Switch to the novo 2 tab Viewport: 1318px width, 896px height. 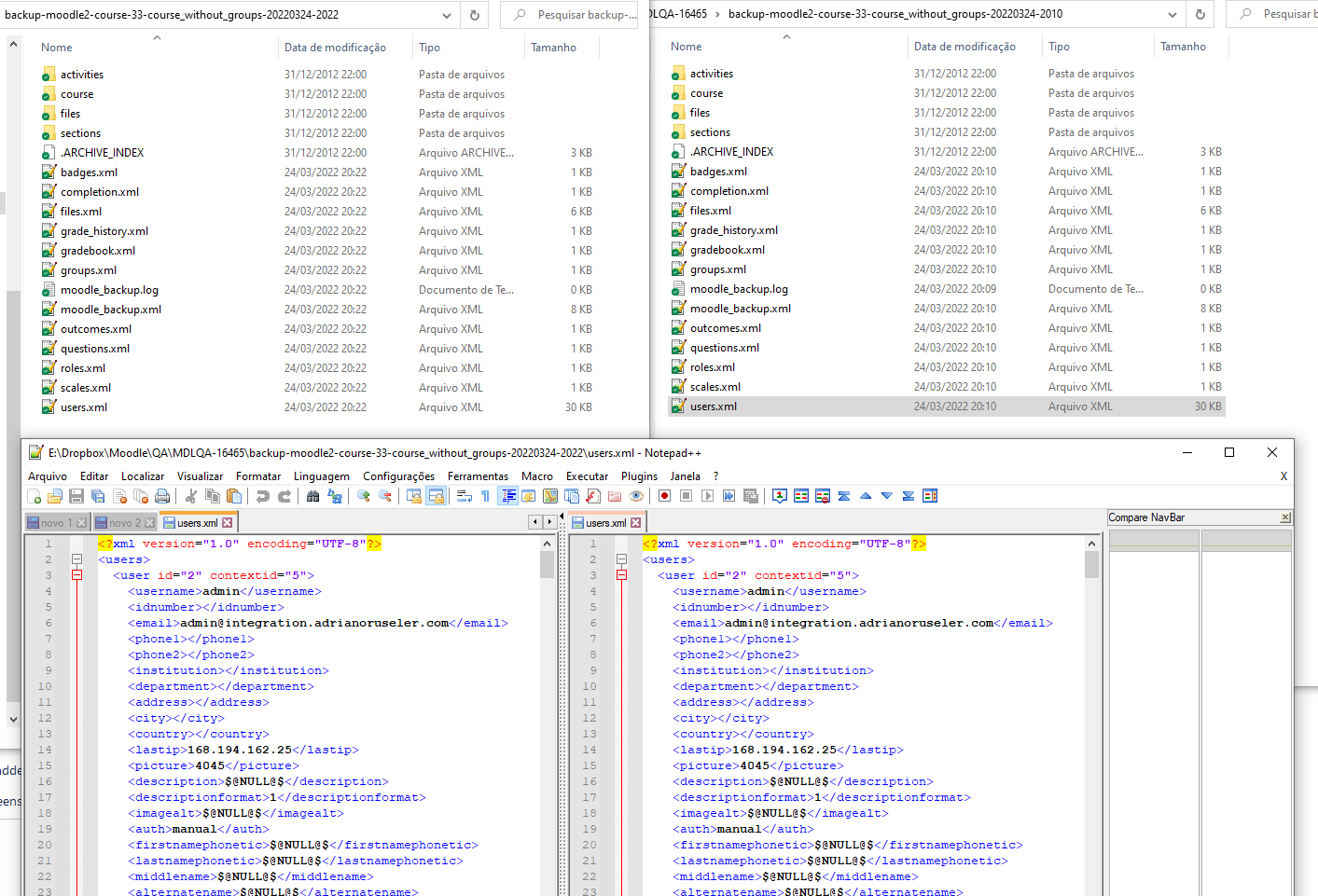coord(126,523)
